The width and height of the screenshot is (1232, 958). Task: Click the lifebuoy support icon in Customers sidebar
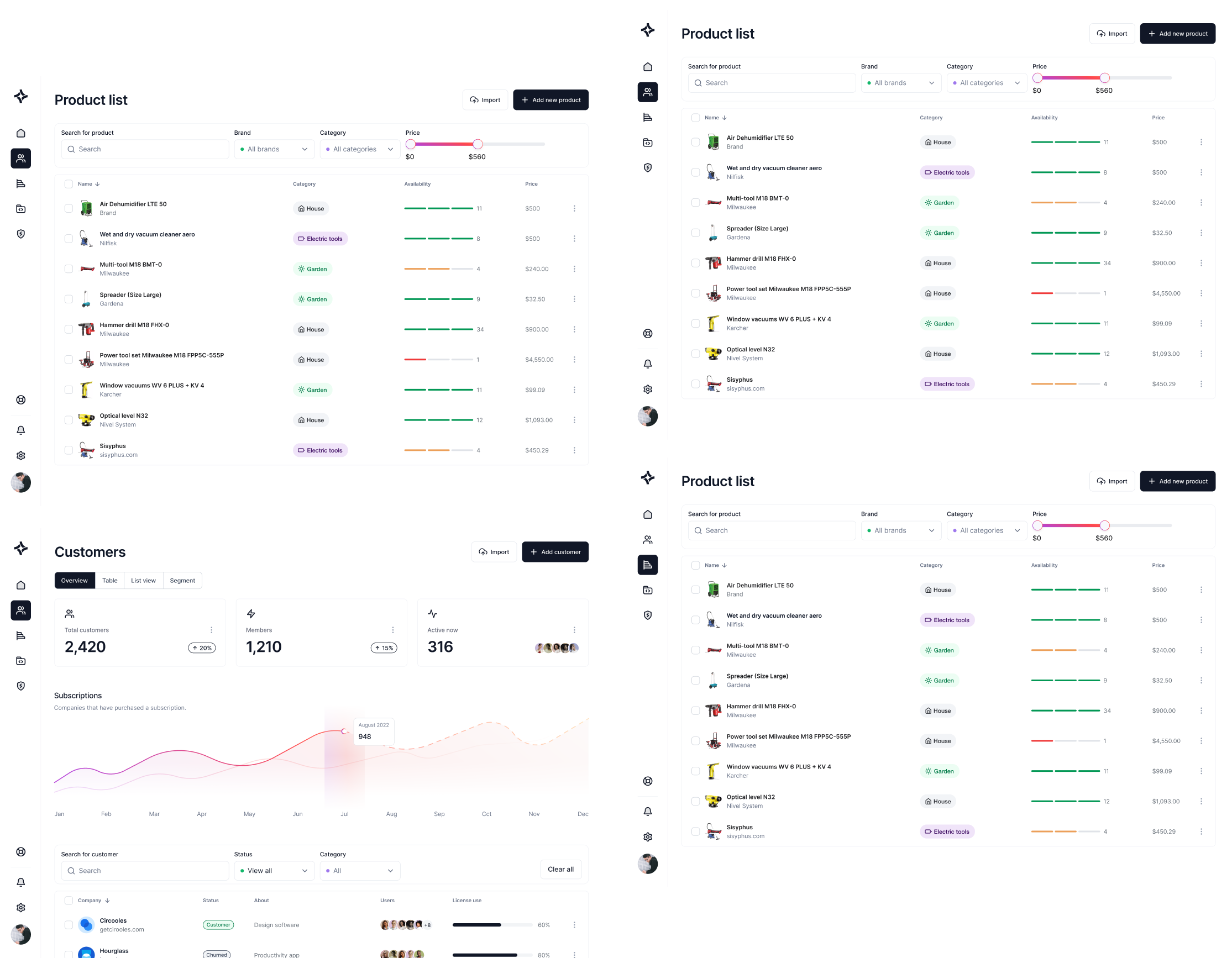pos(21,852)
